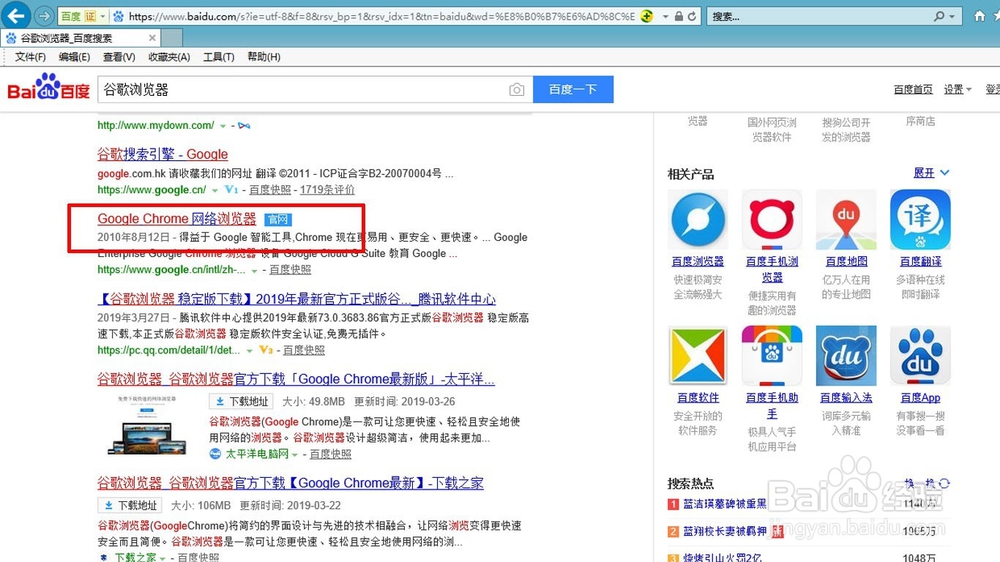Click the browser address bar URL
Screen dimensions: 1000x562
click(x=381, y=16)
